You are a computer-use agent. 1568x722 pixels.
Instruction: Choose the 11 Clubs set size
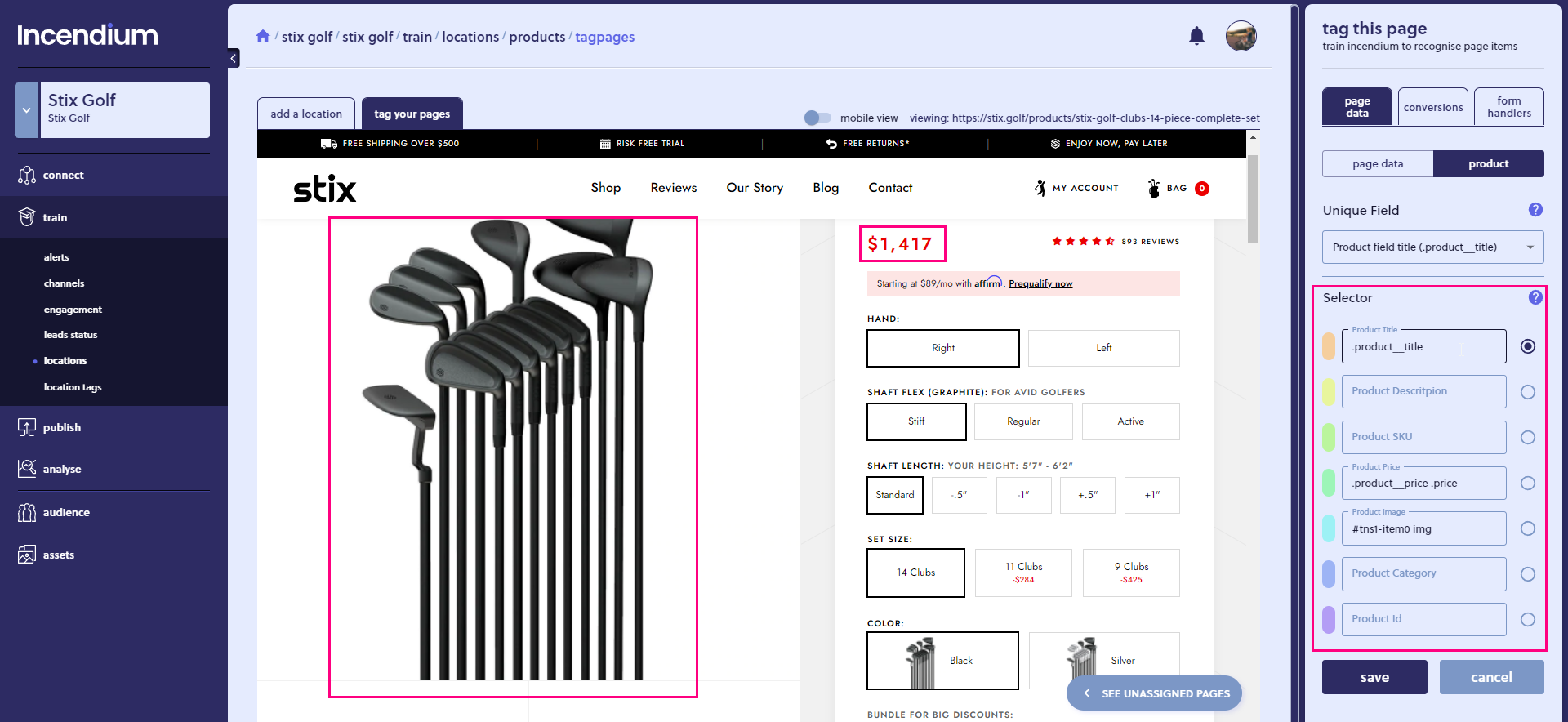coord(1023,573)
